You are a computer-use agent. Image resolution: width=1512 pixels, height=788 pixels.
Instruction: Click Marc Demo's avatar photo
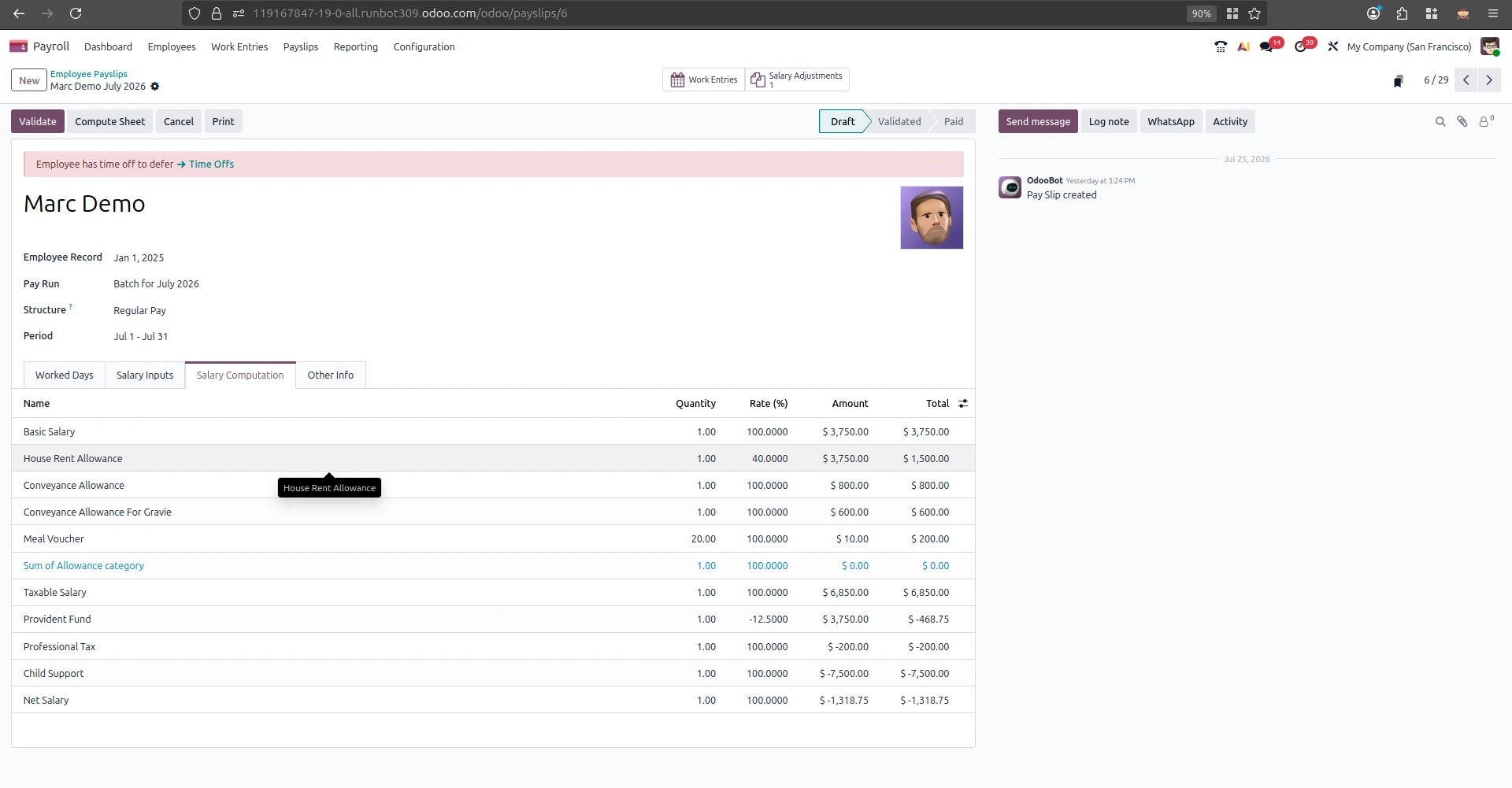click(932, 218)
